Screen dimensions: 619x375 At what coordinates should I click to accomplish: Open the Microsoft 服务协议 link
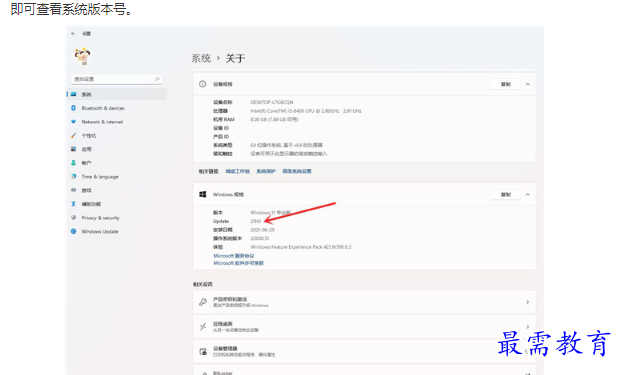(x=234, y=256)
